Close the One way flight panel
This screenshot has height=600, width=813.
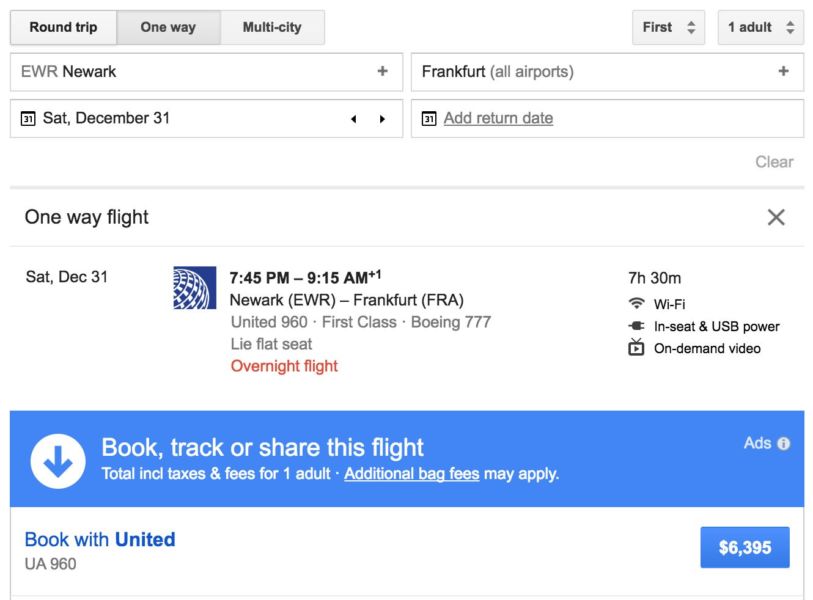coord(776,217)
